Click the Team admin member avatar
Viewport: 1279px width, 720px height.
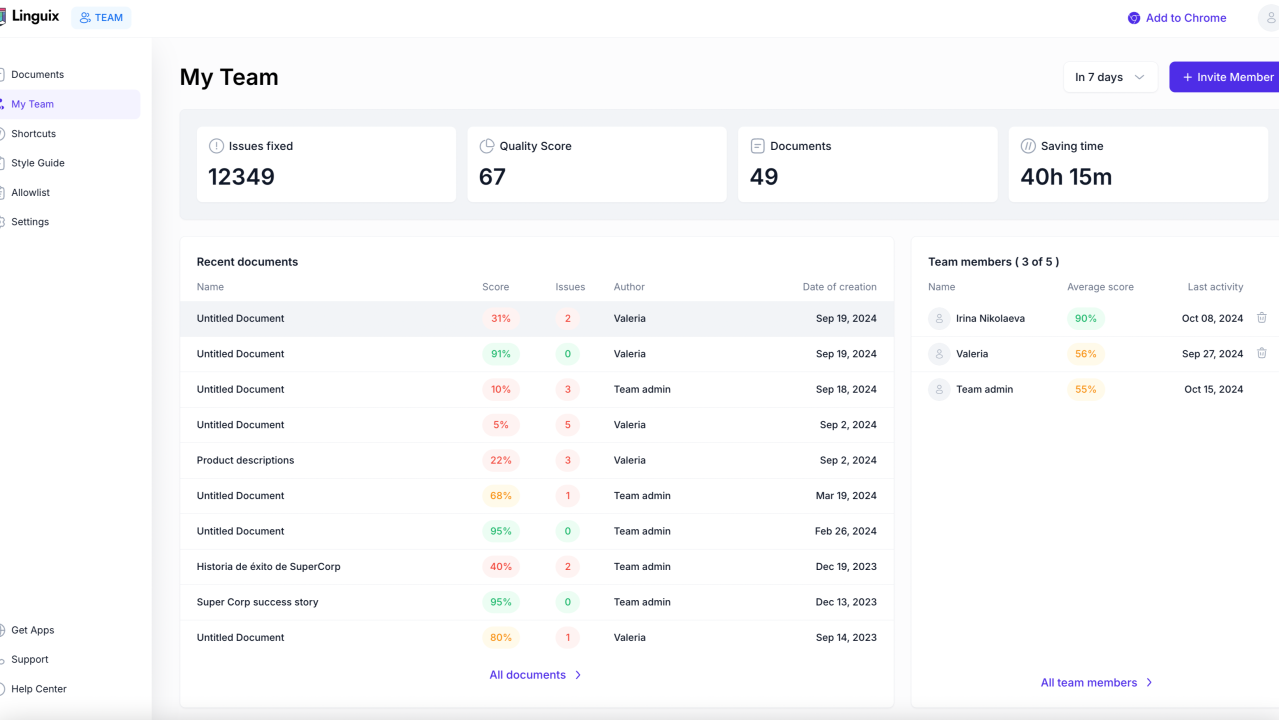pyautogui.click(x=939, y=389)
